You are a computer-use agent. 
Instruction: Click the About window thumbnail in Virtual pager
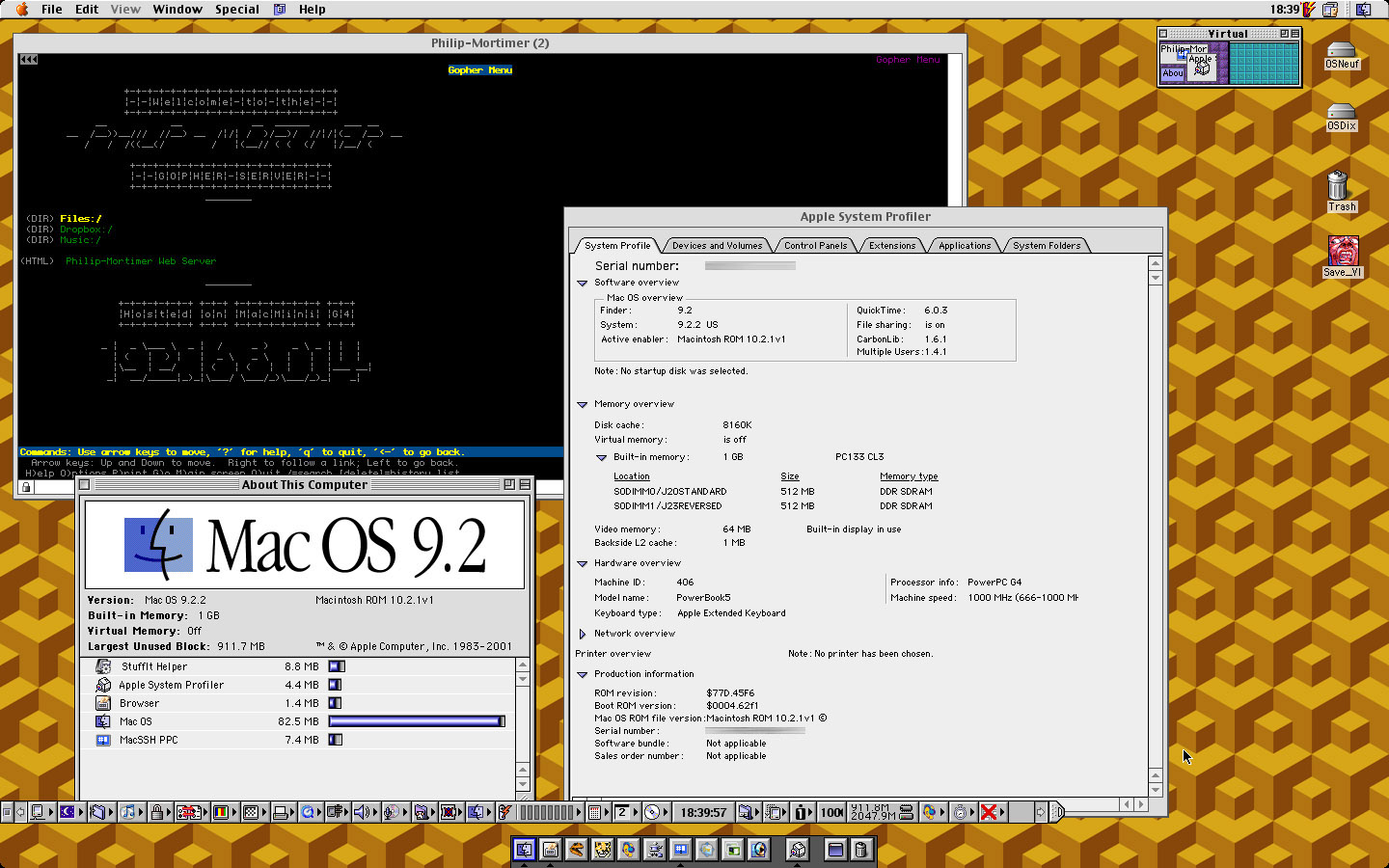click(1172, 73)
